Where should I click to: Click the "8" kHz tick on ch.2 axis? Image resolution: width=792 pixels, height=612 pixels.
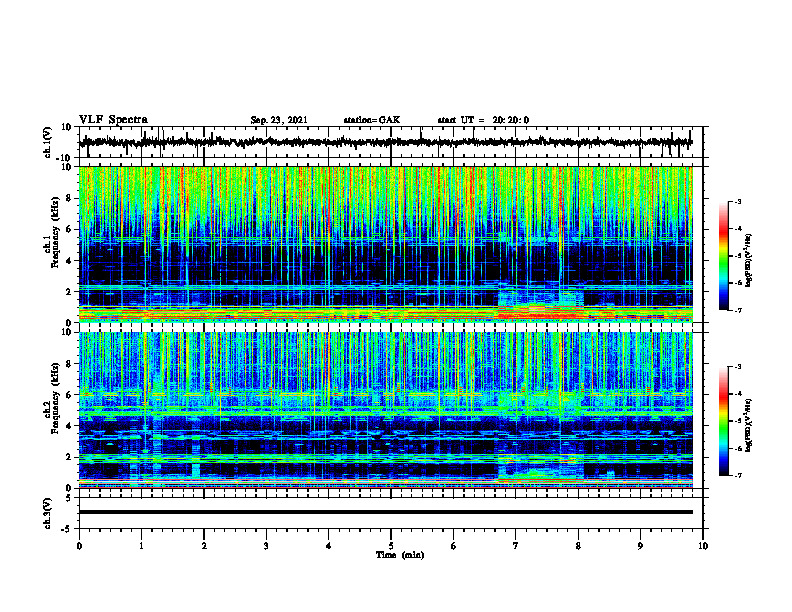tap(70, 364)
